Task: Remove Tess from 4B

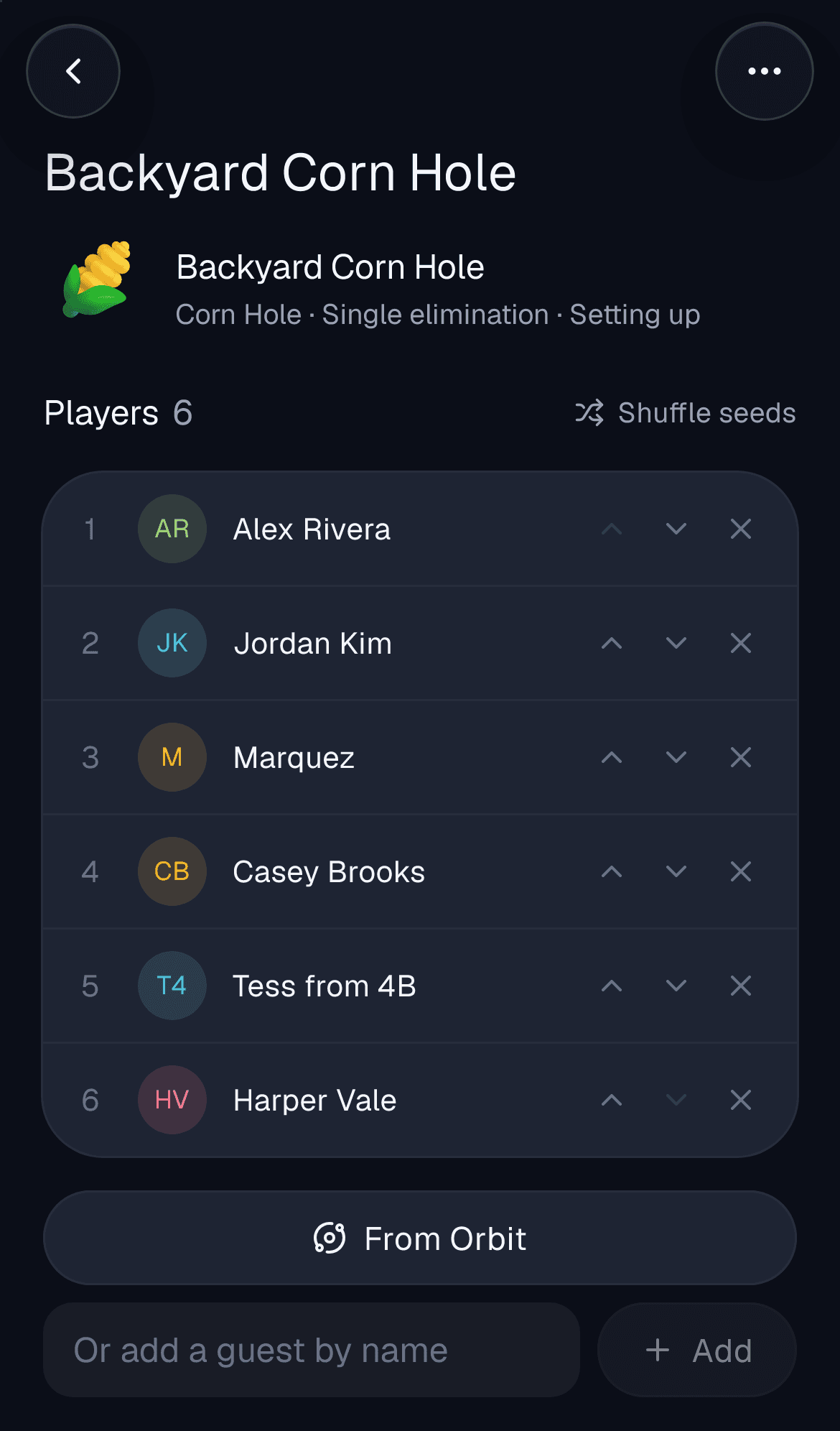Action: pyautogui.click(x=741, y=986)
